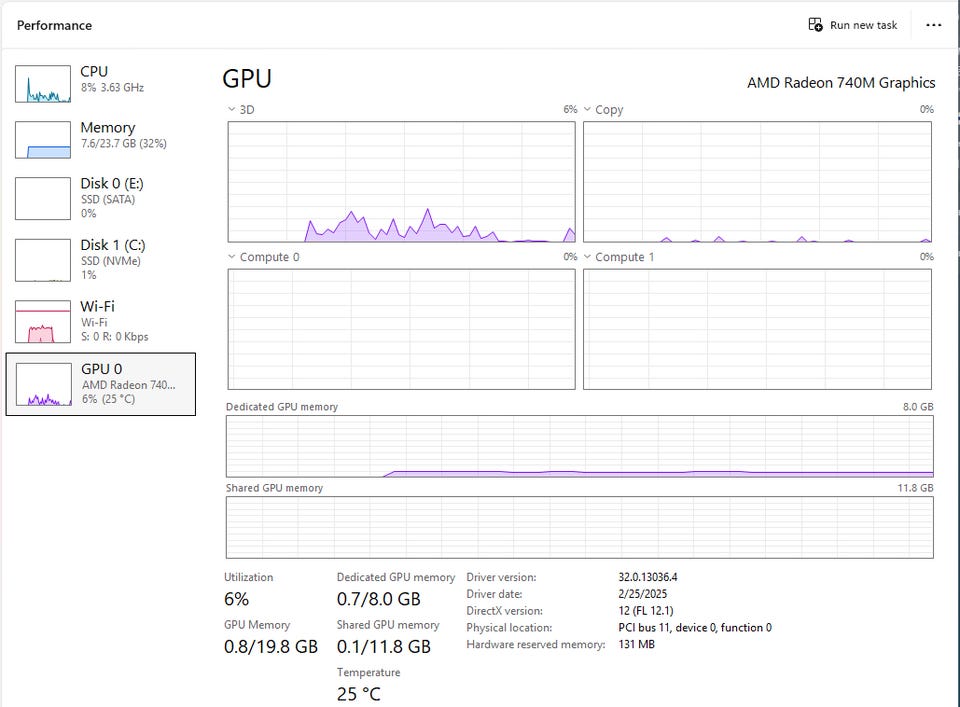The image size is (960, 707).
Task: Select the Wi-Fi activity graph thumbnail
Action: [x=43, y=322]
